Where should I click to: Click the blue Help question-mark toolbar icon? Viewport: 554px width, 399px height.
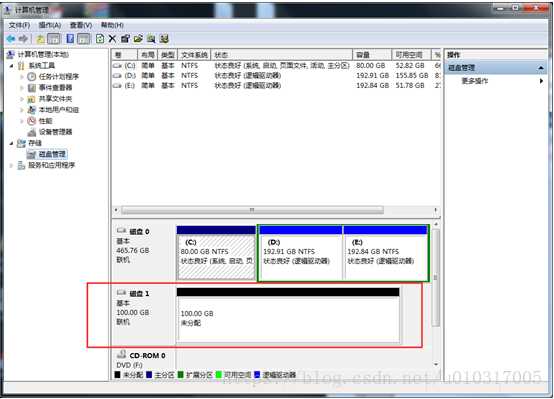[70, 39]
